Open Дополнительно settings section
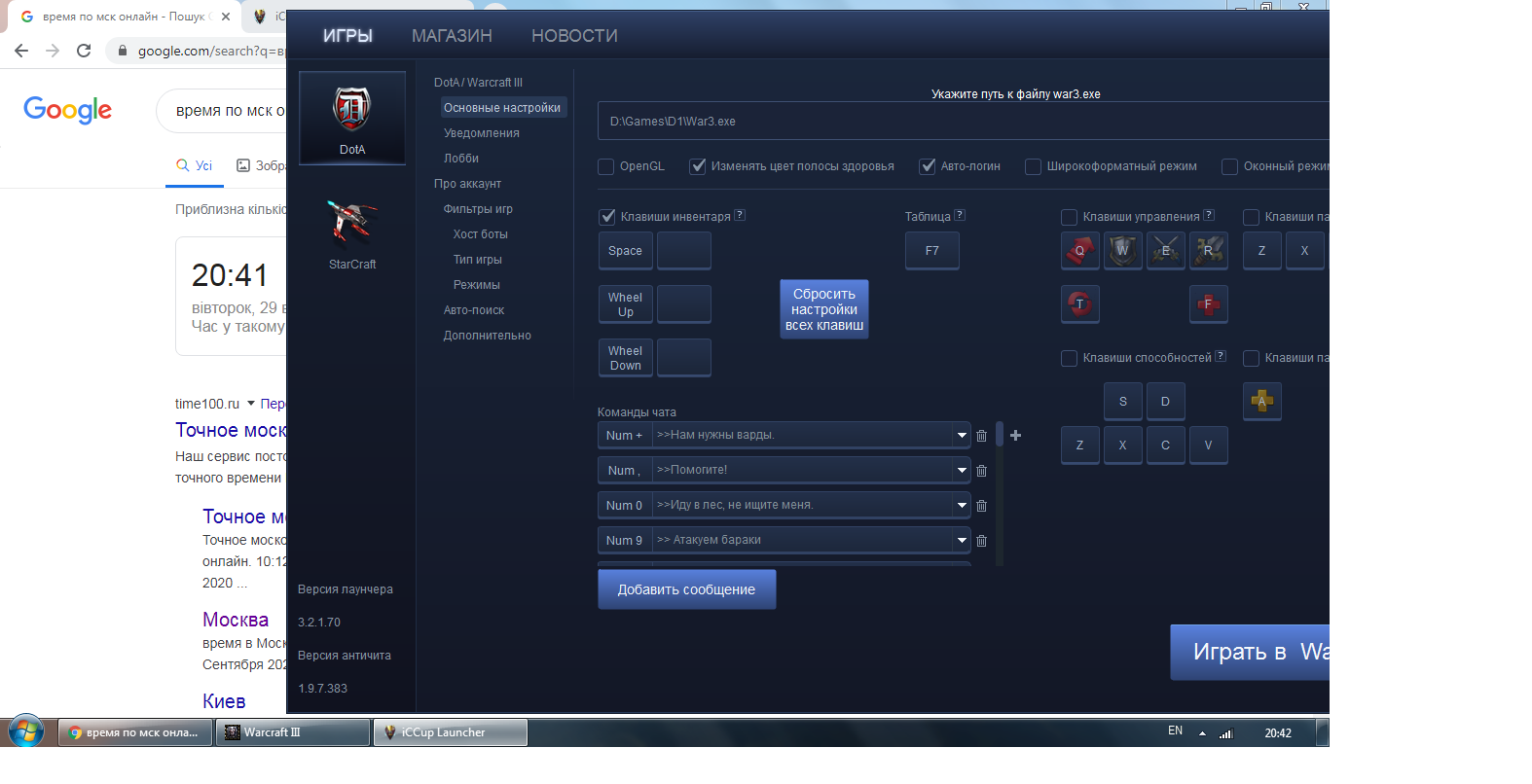This screenshot has width=1532, height=784. (x=488, y=336)
